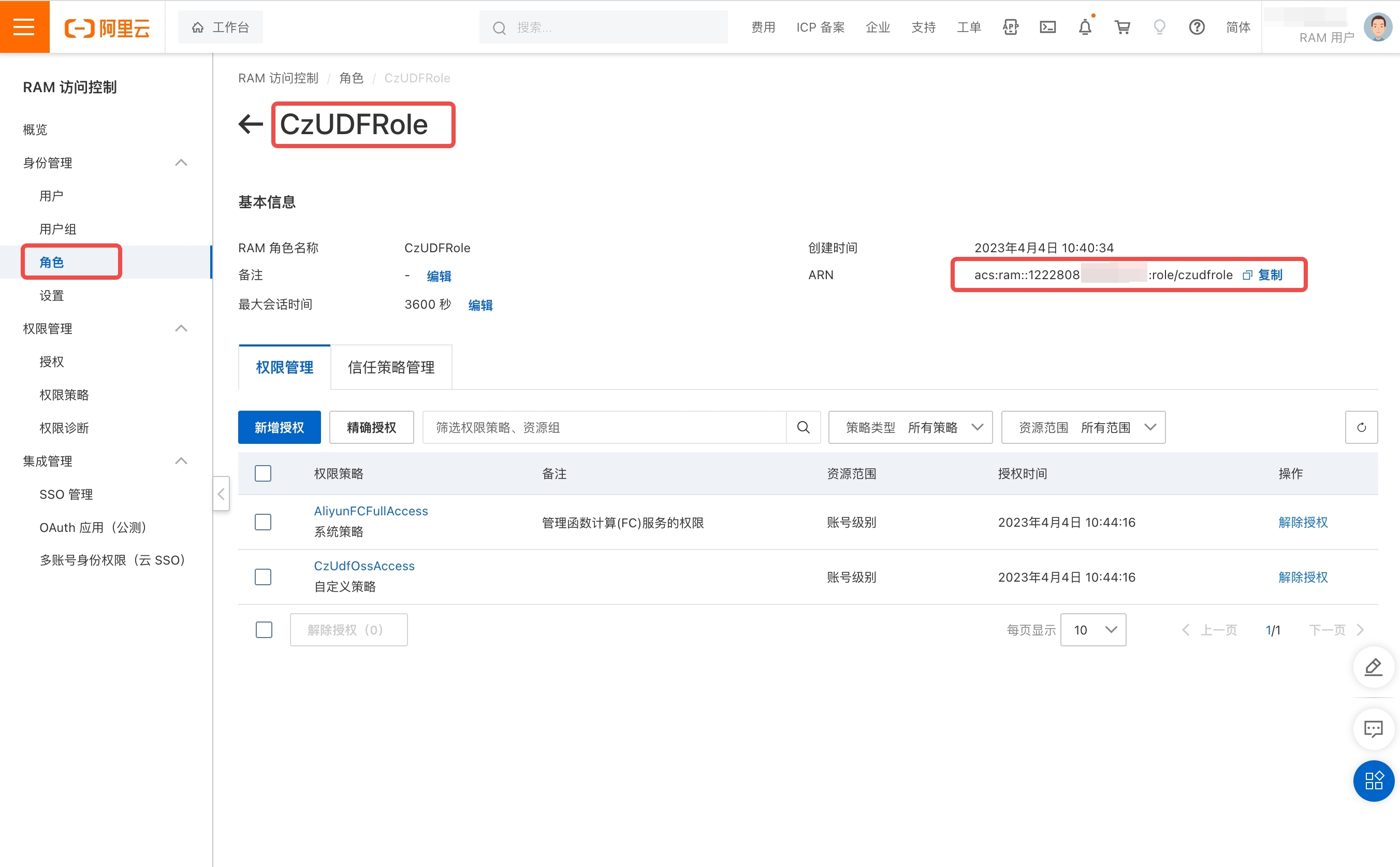The height and width of the screenshot is (867, 1400).
Task: Click the back arrow beside CzUDFRole
Action: tap(251, 124)
